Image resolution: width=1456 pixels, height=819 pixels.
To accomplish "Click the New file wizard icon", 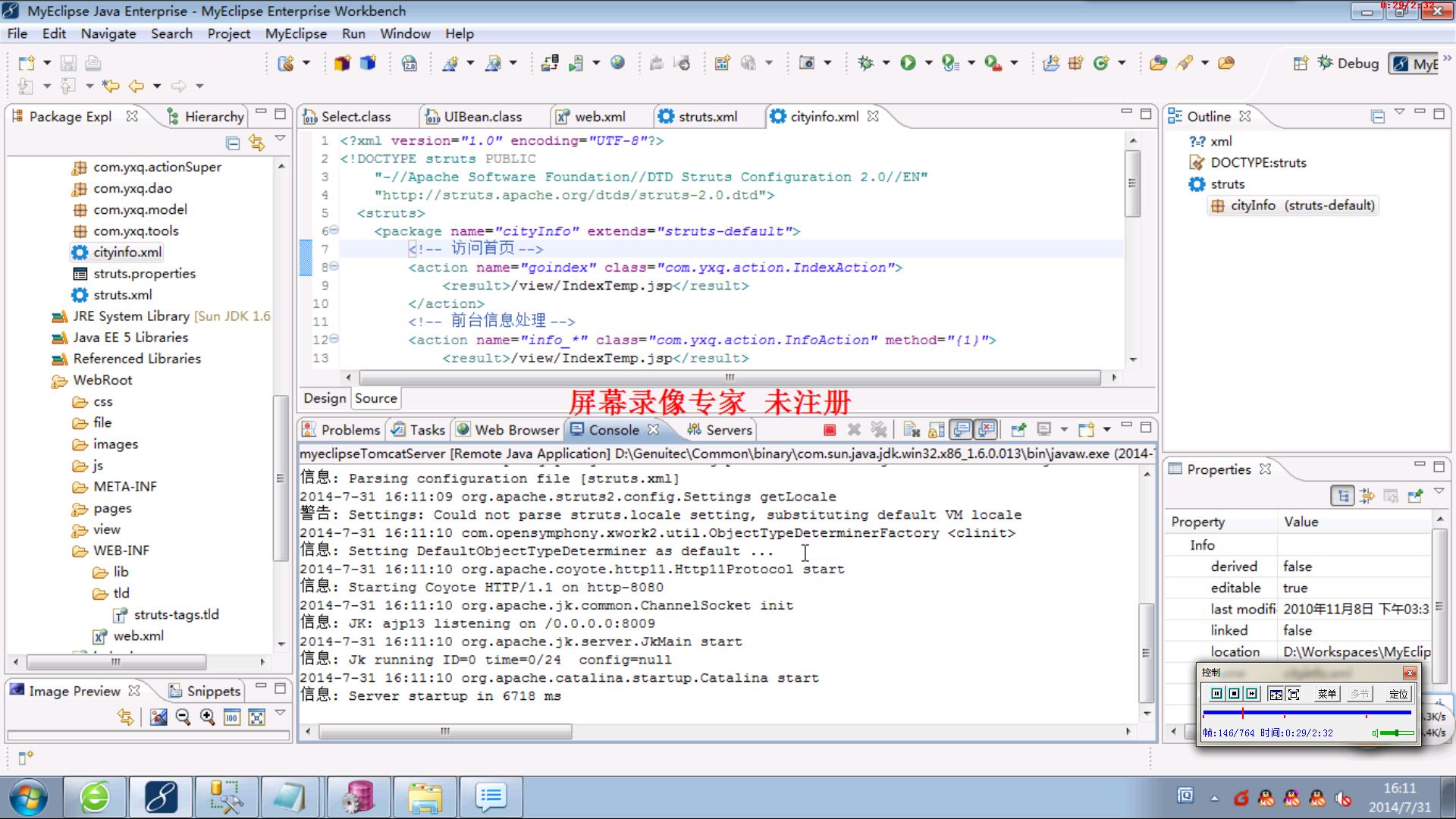I will click(27, 63).
